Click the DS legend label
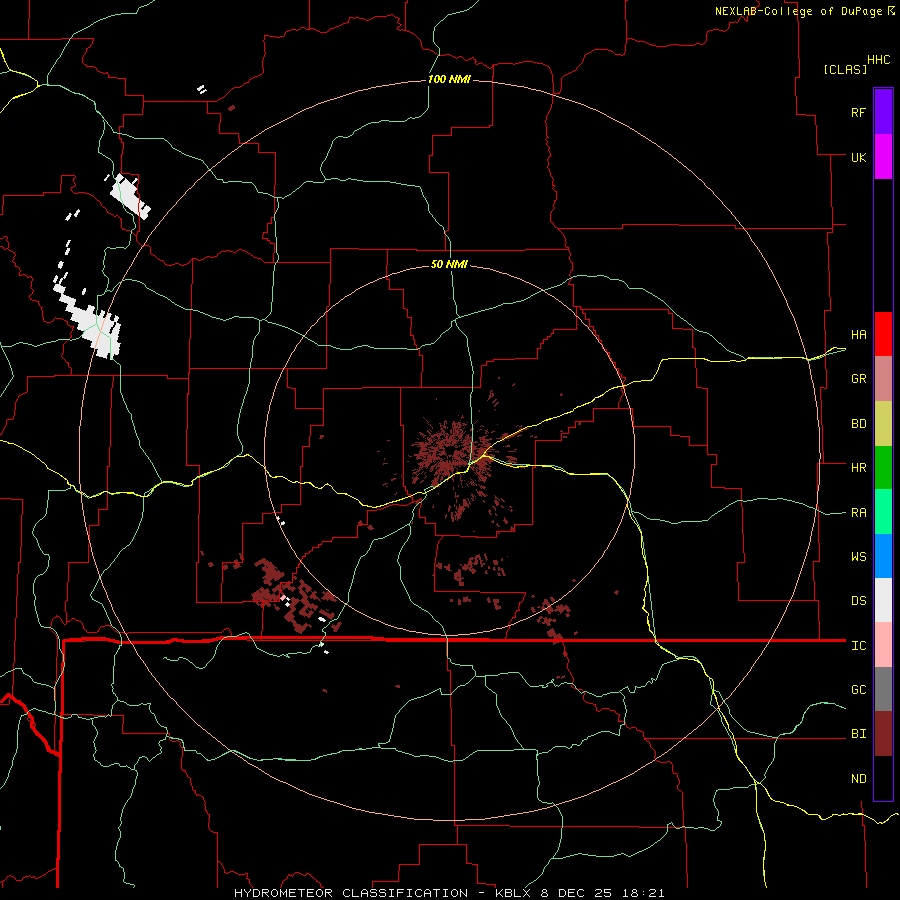Screen dimensions: 900x900 pyautogui.click(x=858, y=601)
